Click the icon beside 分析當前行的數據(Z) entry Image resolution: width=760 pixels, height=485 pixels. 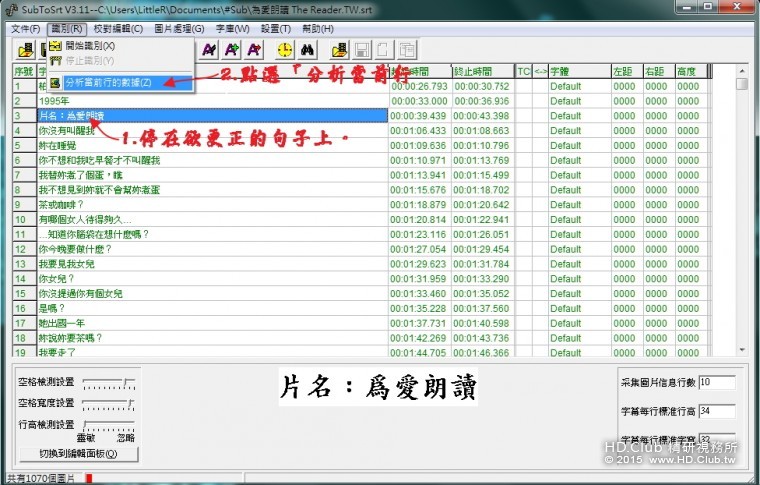[x=55, y=82]
